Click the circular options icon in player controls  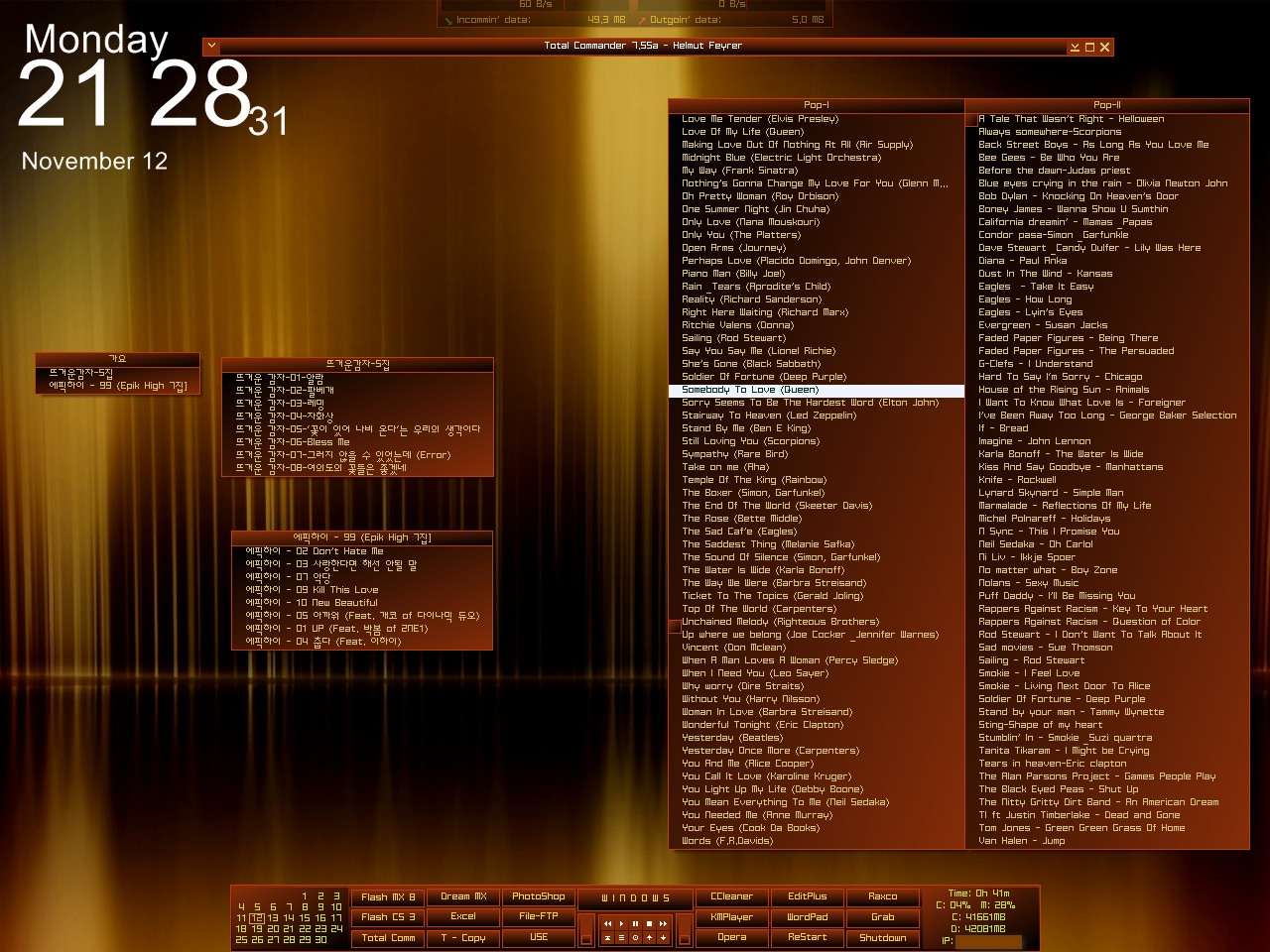(x=635, y=938)
